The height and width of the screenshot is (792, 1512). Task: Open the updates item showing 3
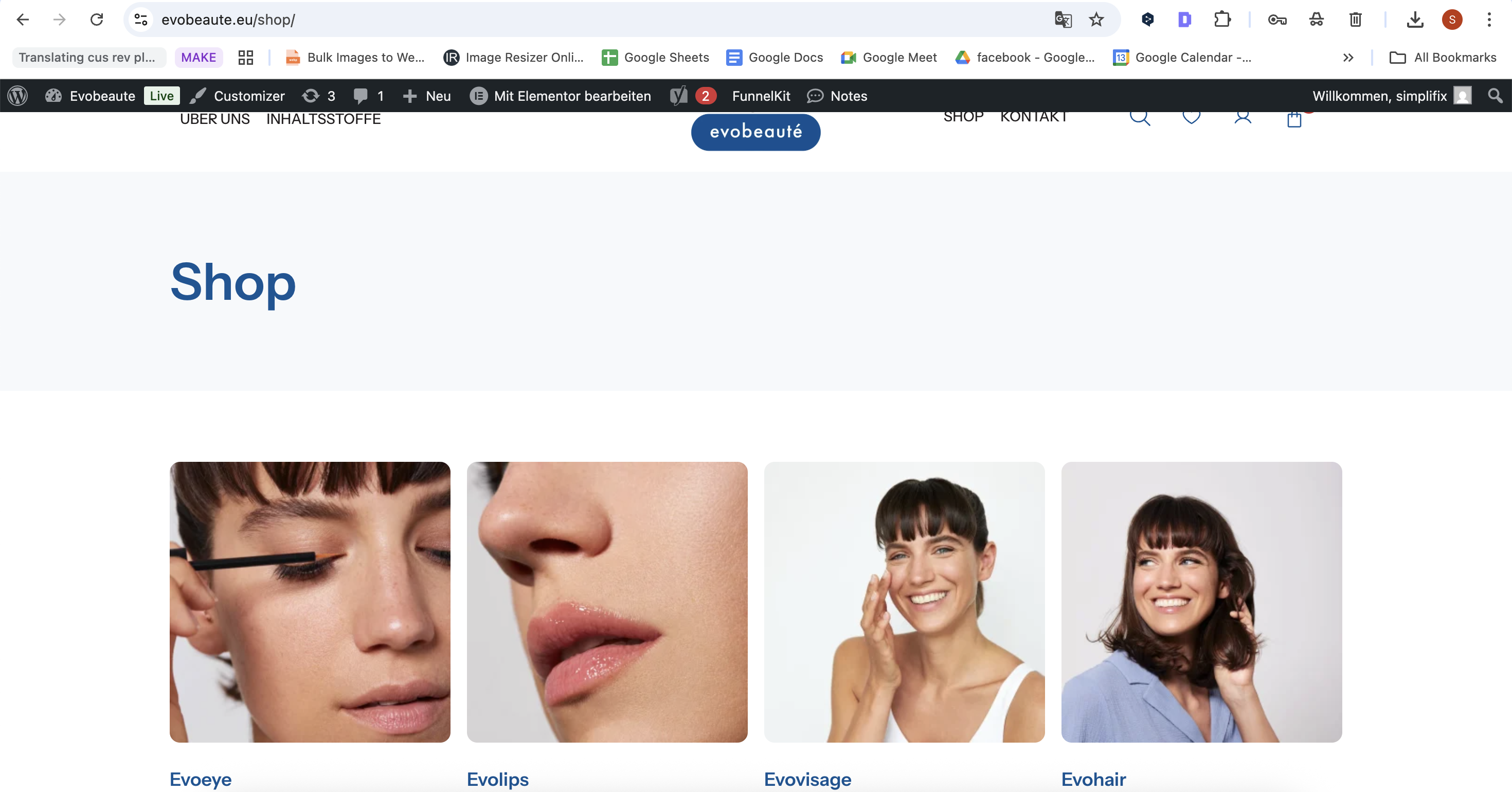point(318,96)
